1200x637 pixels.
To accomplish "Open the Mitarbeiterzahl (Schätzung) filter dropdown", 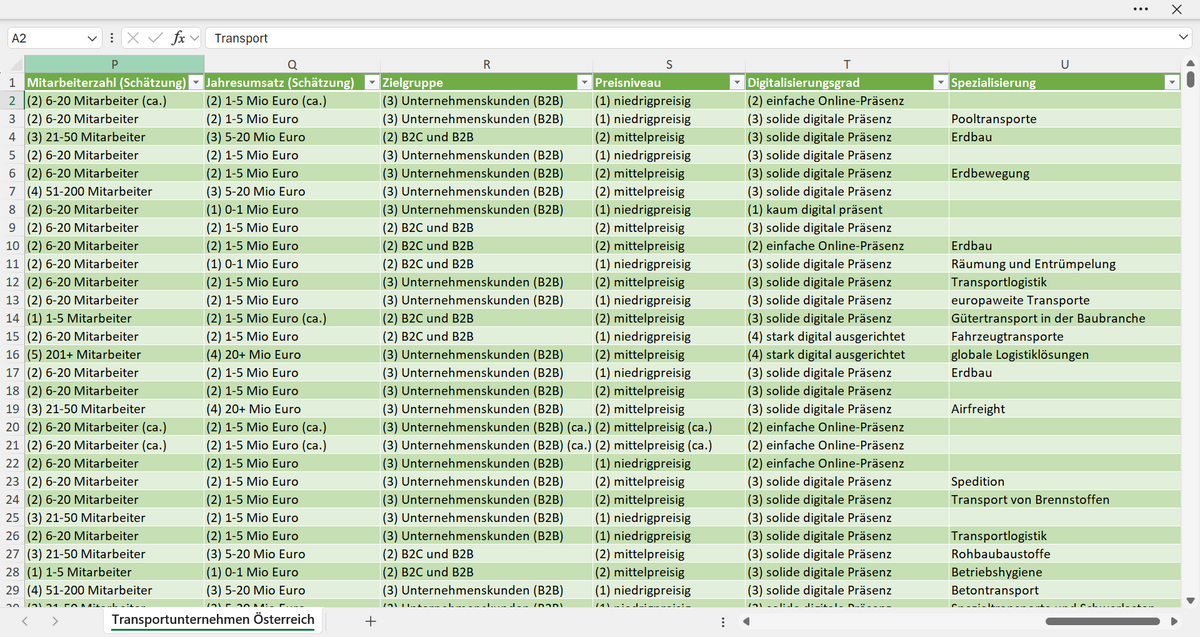I will pos(195,82).
